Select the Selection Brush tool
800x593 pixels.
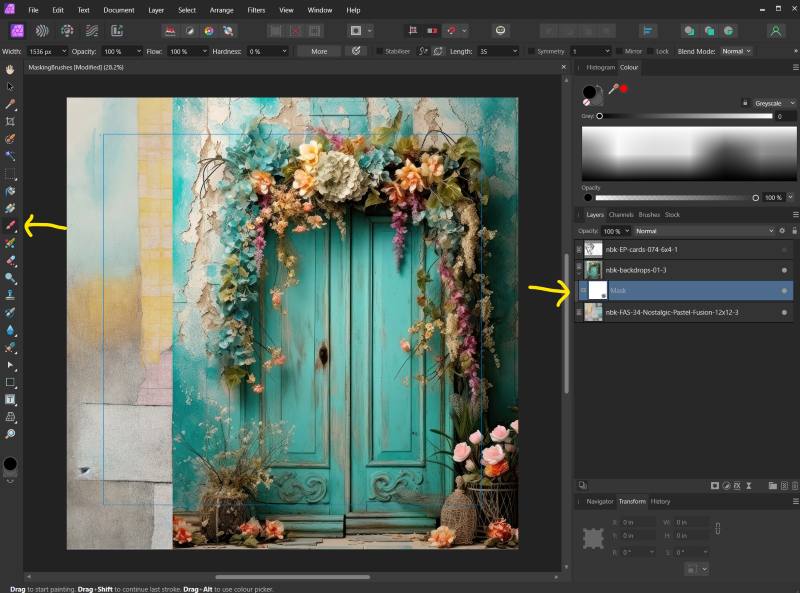10,139
